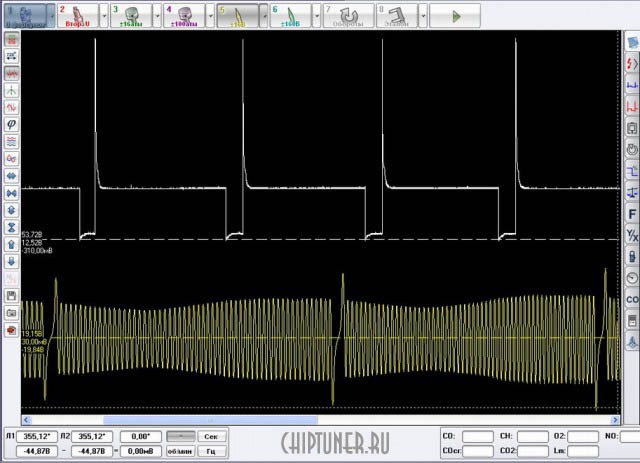
Task: Toggle channel 5 probe input
Action: [x=238, y=16]
